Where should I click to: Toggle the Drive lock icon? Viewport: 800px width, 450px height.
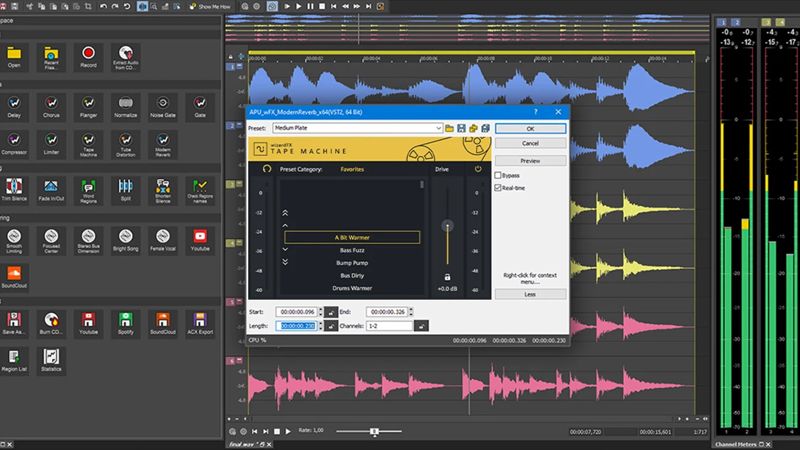pyautogui.click(x=447, y=277)
